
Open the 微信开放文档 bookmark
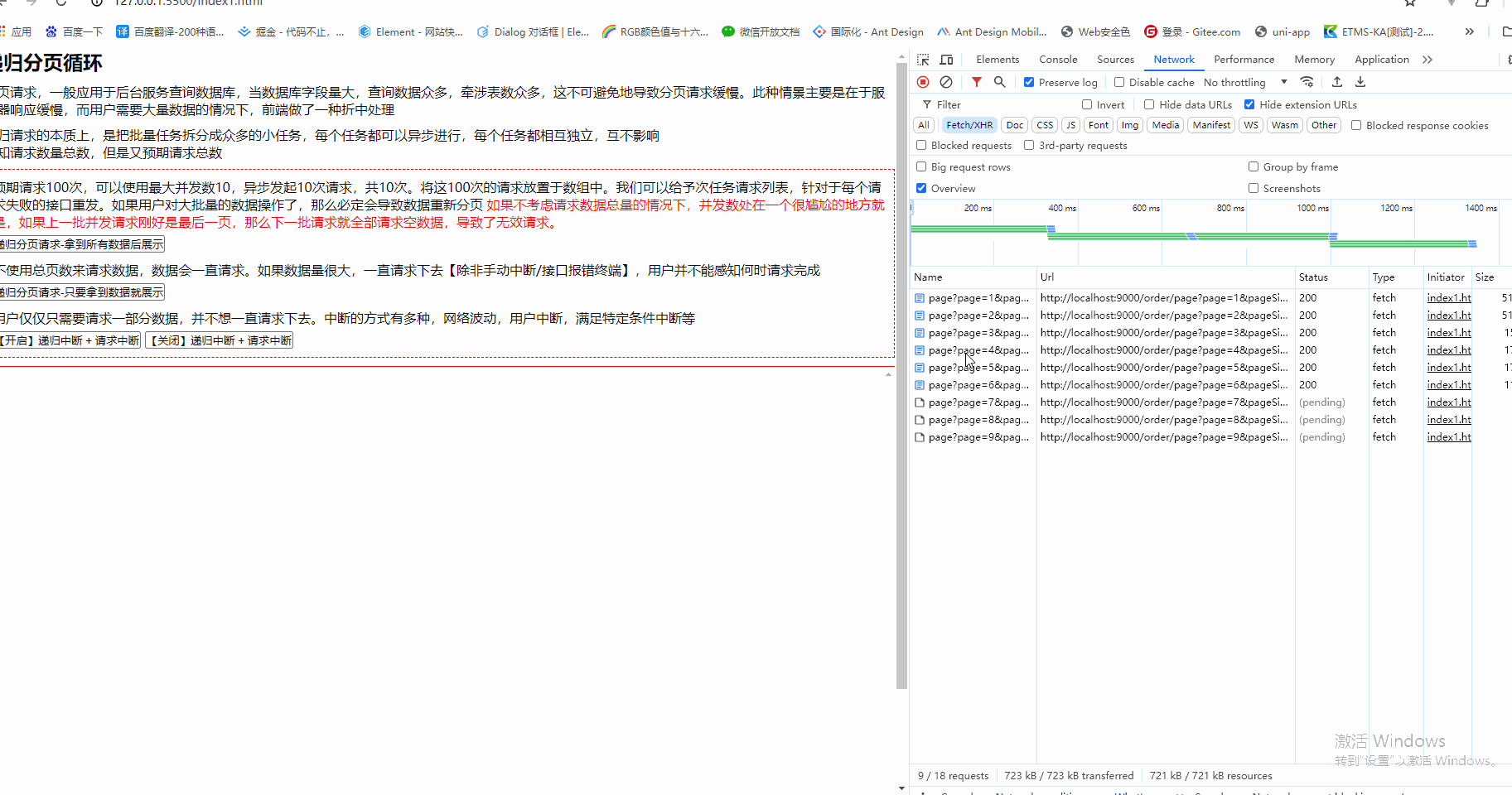point(761,32)
